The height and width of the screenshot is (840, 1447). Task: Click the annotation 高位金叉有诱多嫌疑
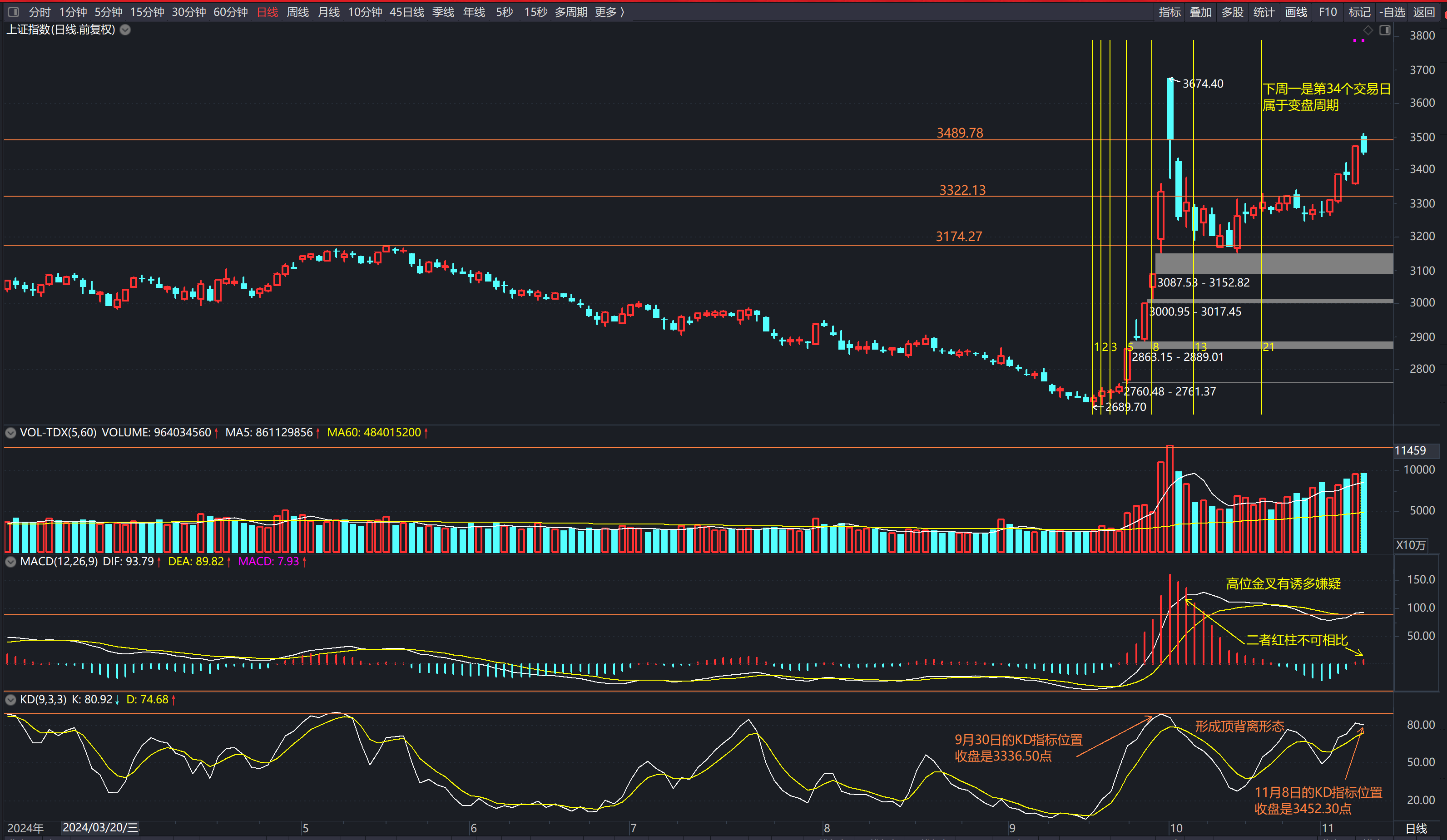click(x=1283, y=583)
